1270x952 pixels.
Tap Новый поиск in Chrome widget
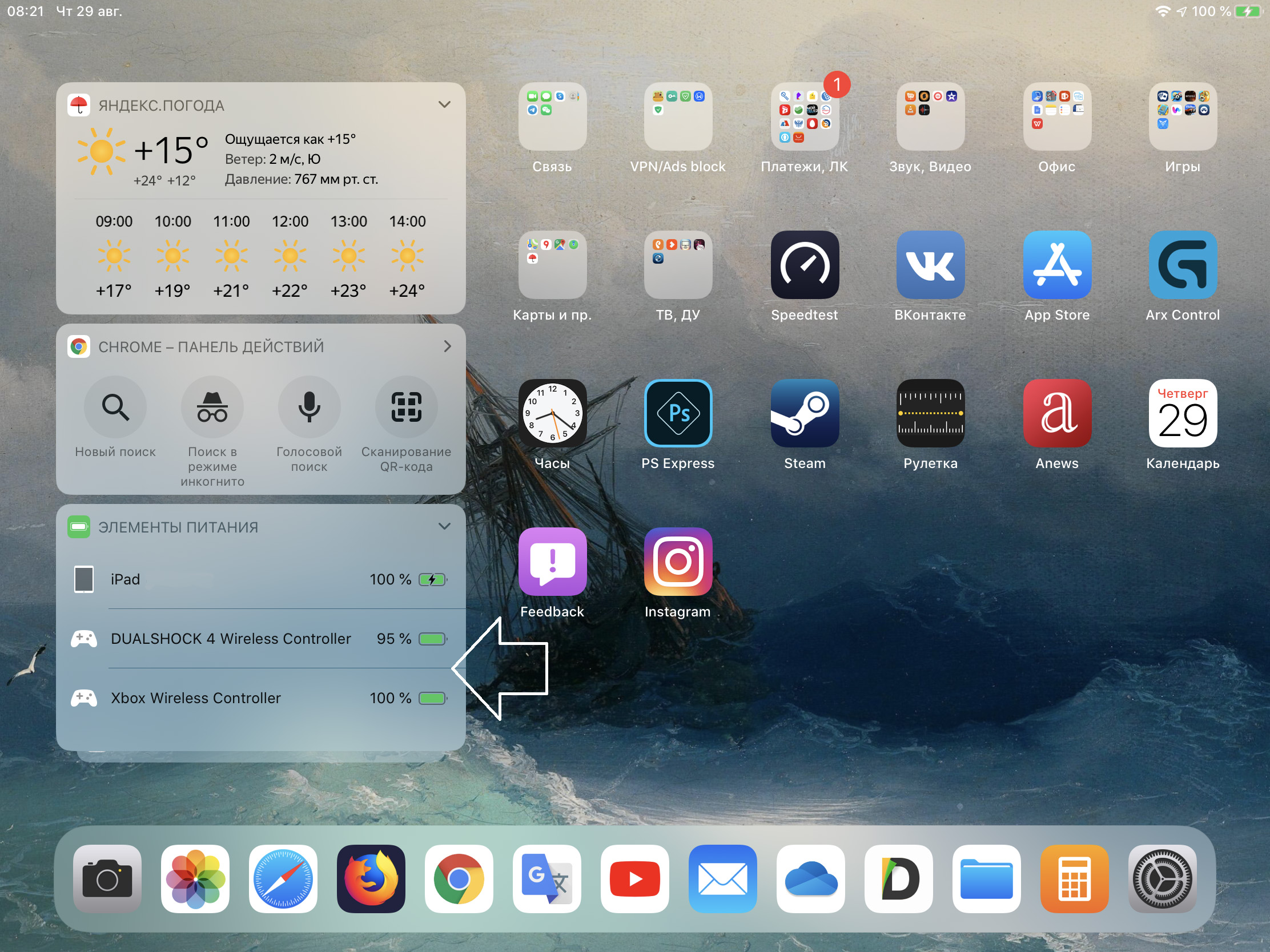pos(115,408)
